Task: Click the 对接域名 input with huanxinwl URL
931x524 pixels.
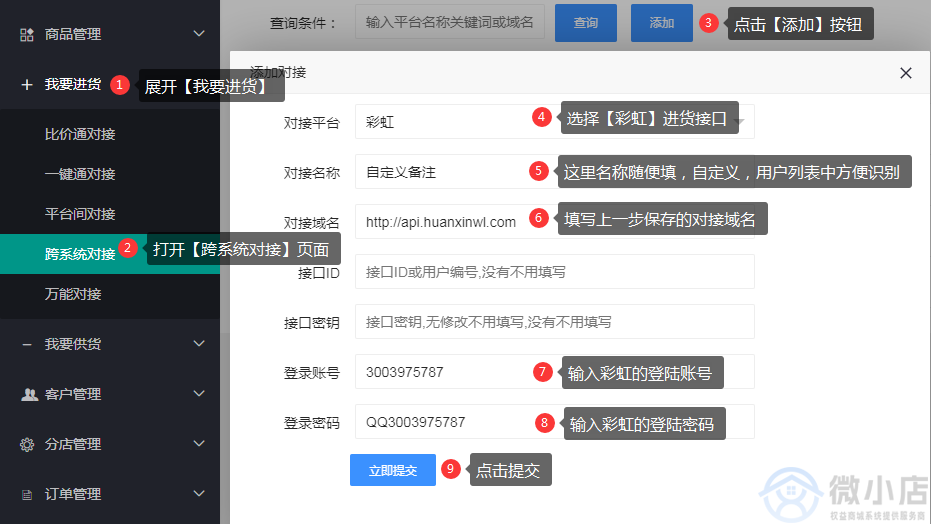Action: tap(555, 221)
